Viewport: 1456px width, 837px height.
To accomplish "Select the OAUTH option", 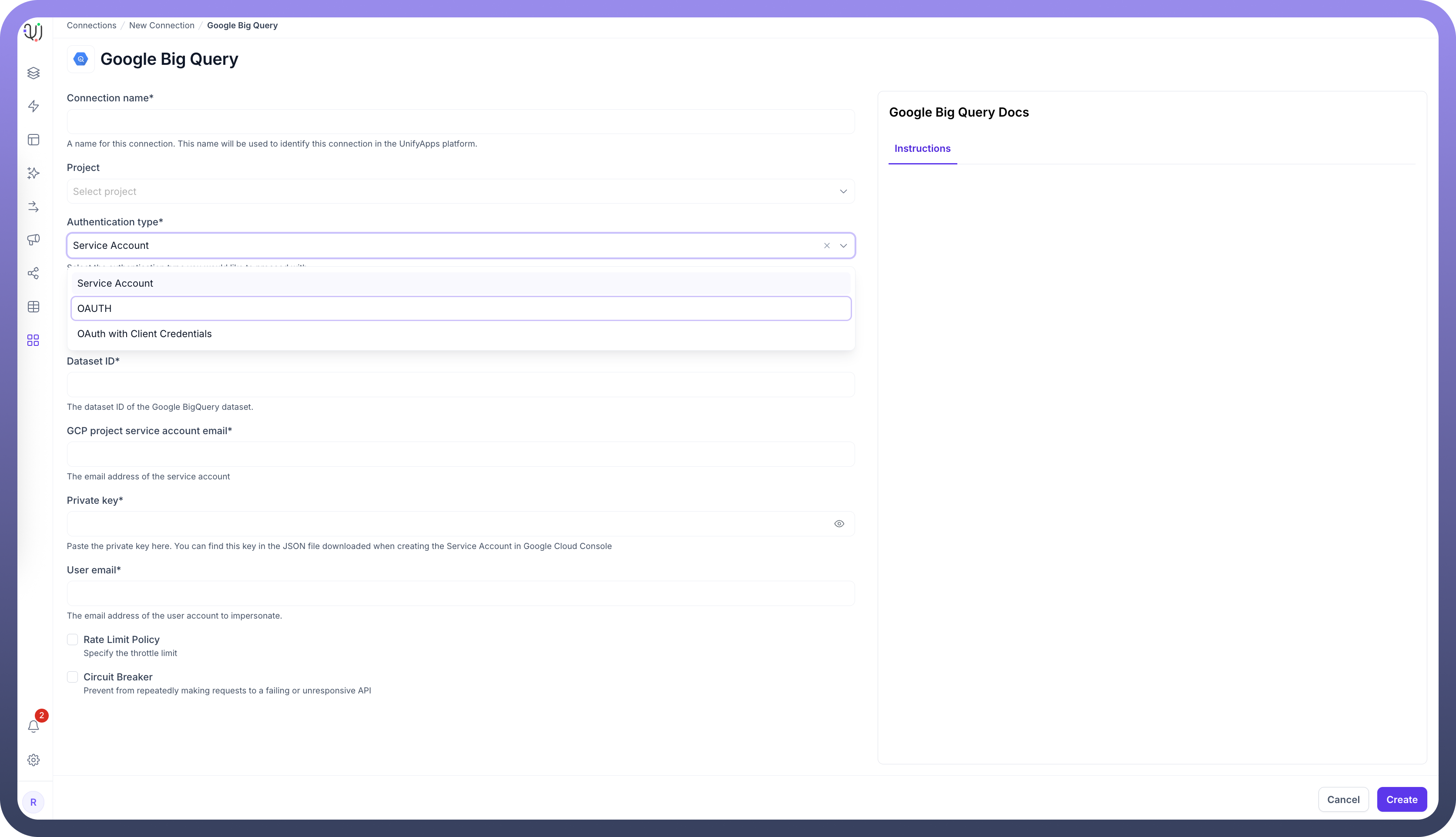I will [x=460, y=309].
